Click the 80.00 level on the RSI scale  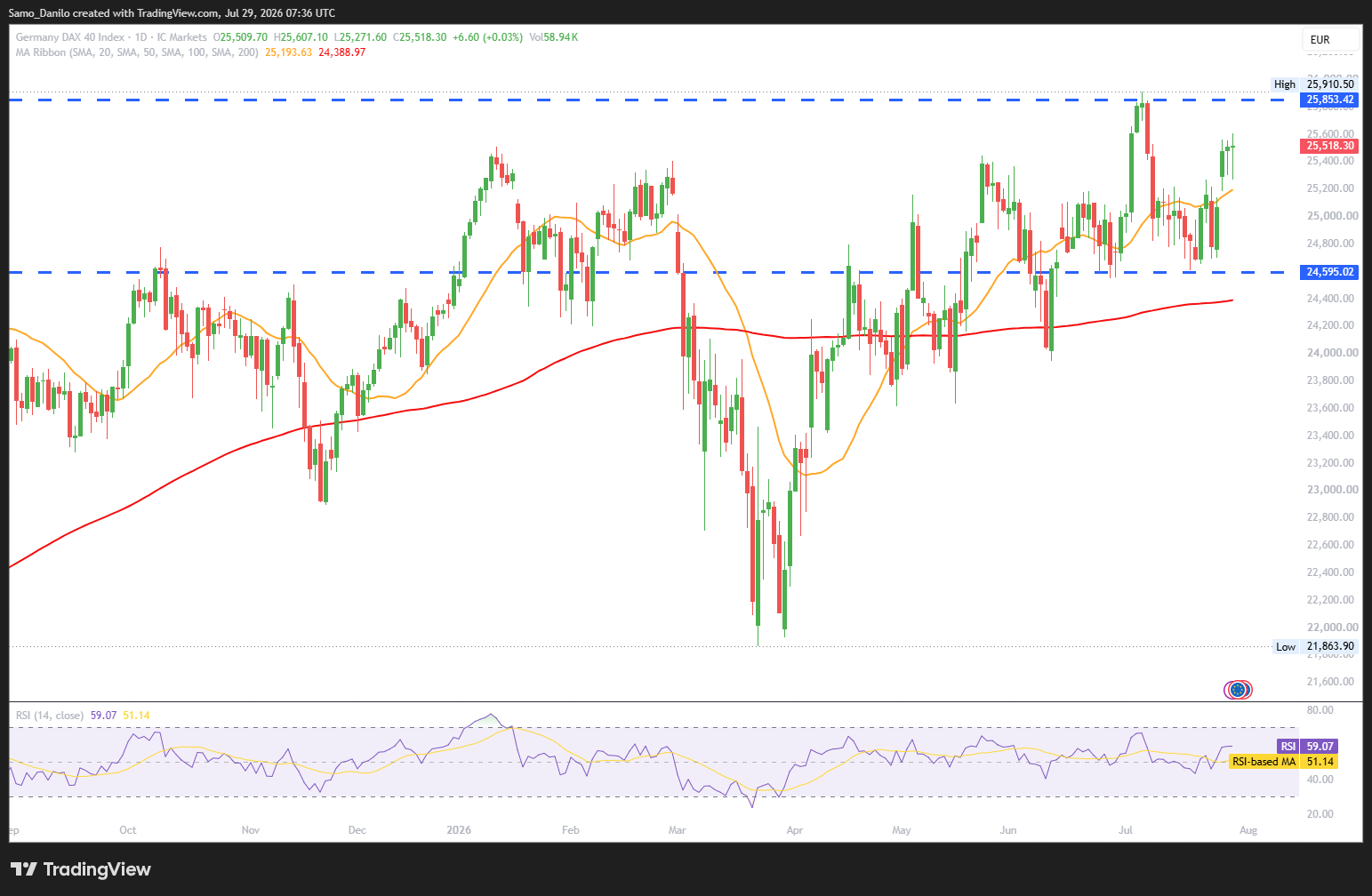[x=1320, y=710]
